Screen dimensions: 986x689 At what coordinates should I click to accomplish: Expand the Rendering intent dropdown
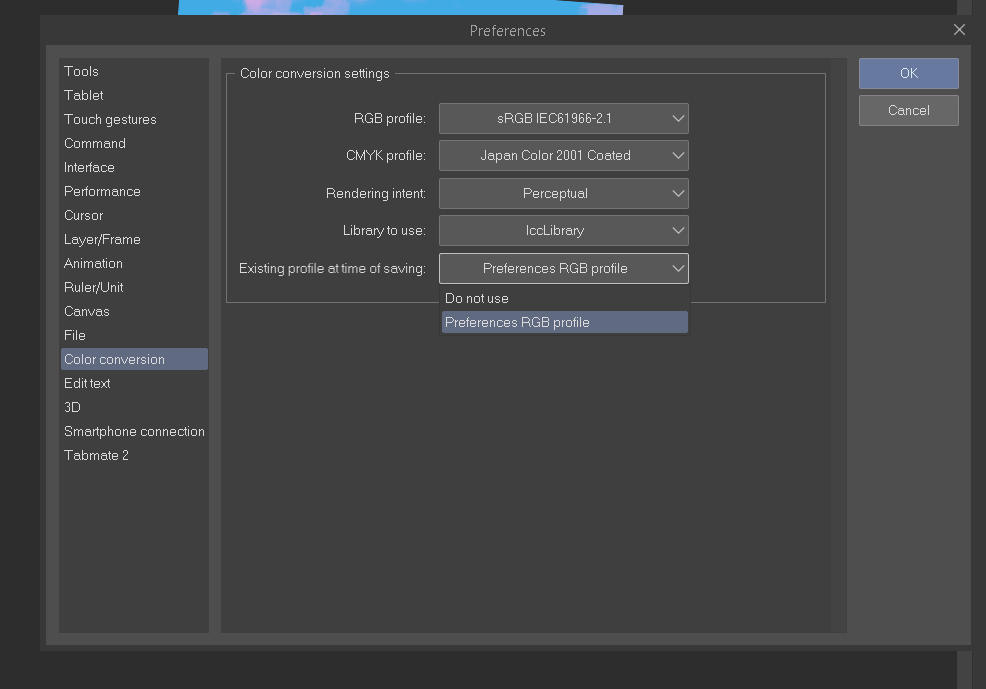(563, 193)
